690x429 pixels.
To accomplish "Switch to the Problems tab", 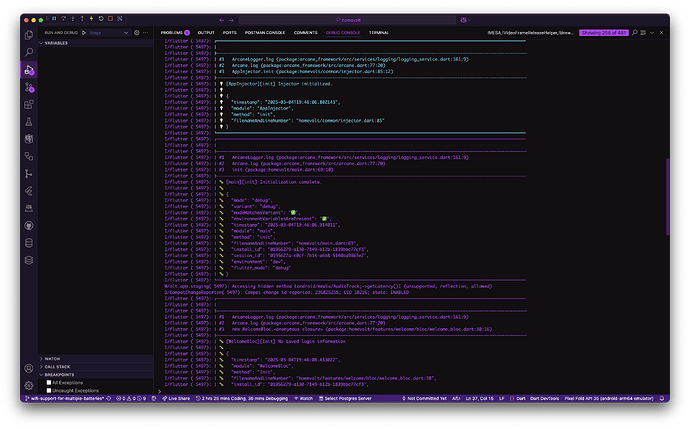I will 175,33.
